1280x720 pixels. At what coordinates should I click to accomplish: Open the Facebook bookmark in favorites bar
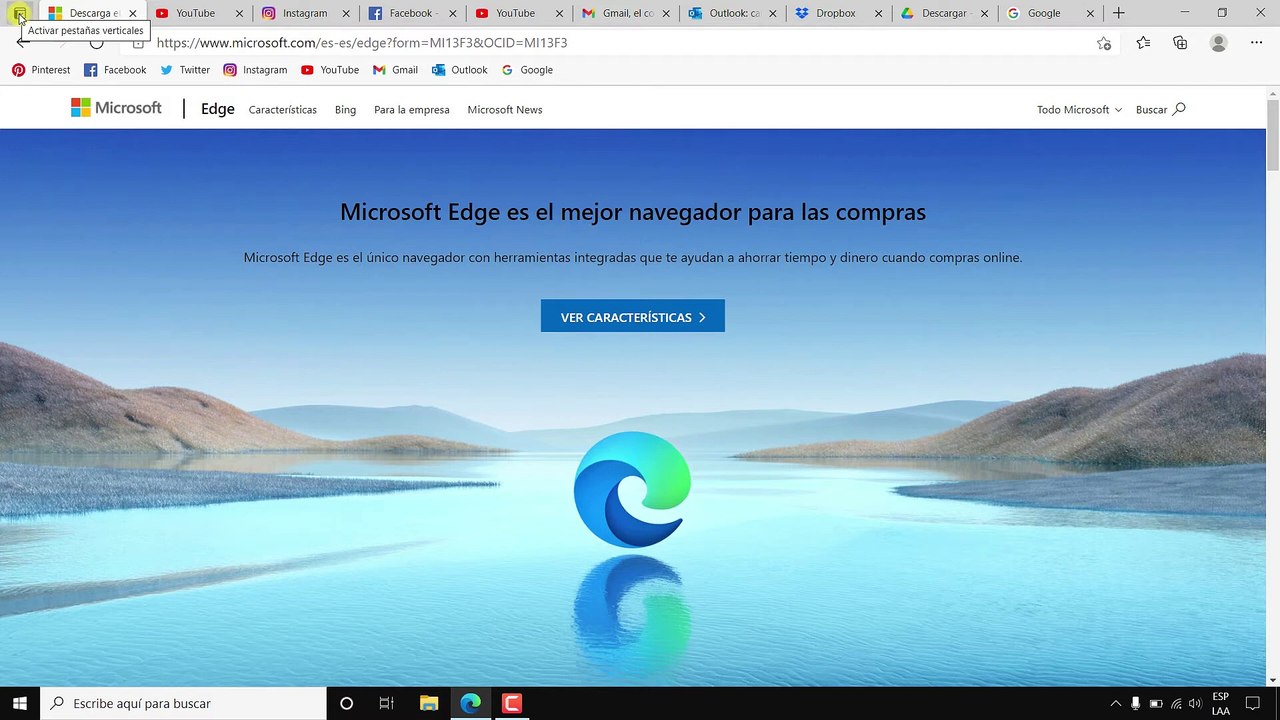[115, 70]
